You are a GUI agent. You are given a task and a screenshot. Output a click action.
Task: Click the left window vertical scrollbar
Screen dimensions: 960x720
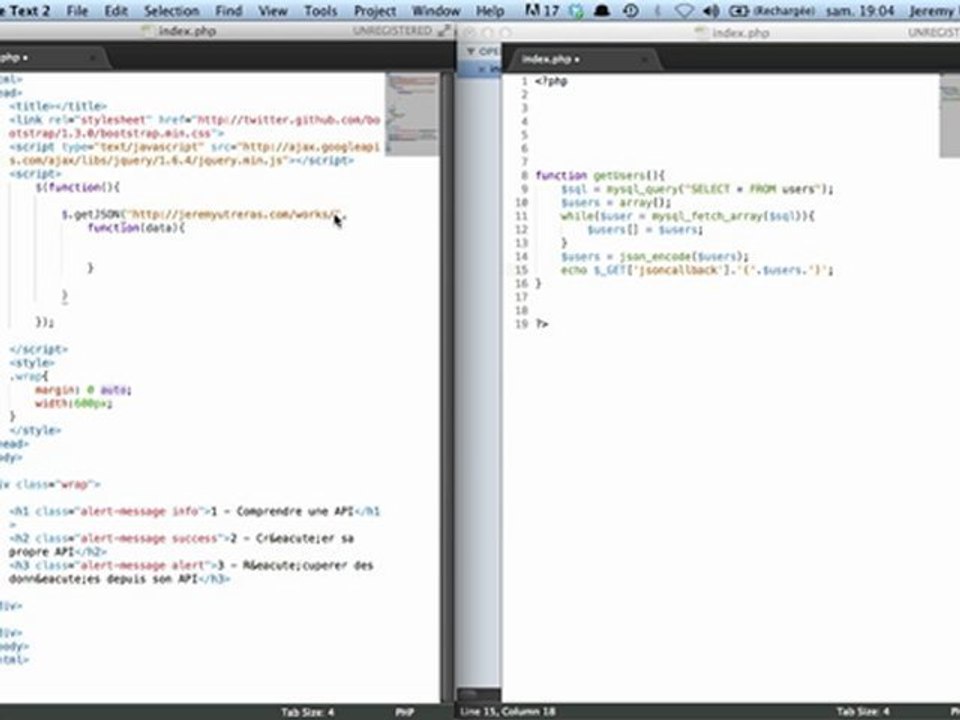tap(447, 386)
